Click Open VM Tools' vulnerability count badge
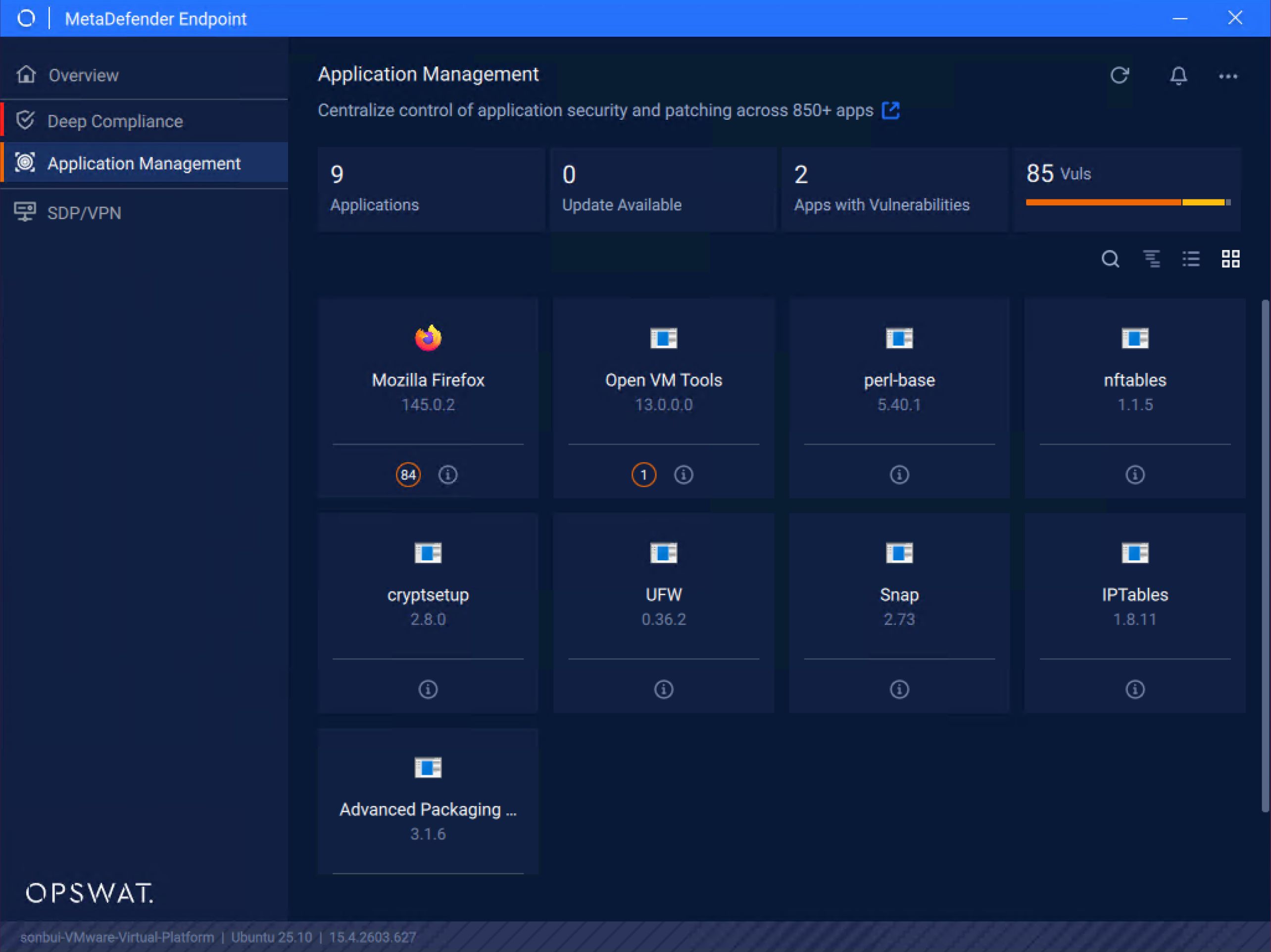 pyautogui.click(x=643, y=475)
